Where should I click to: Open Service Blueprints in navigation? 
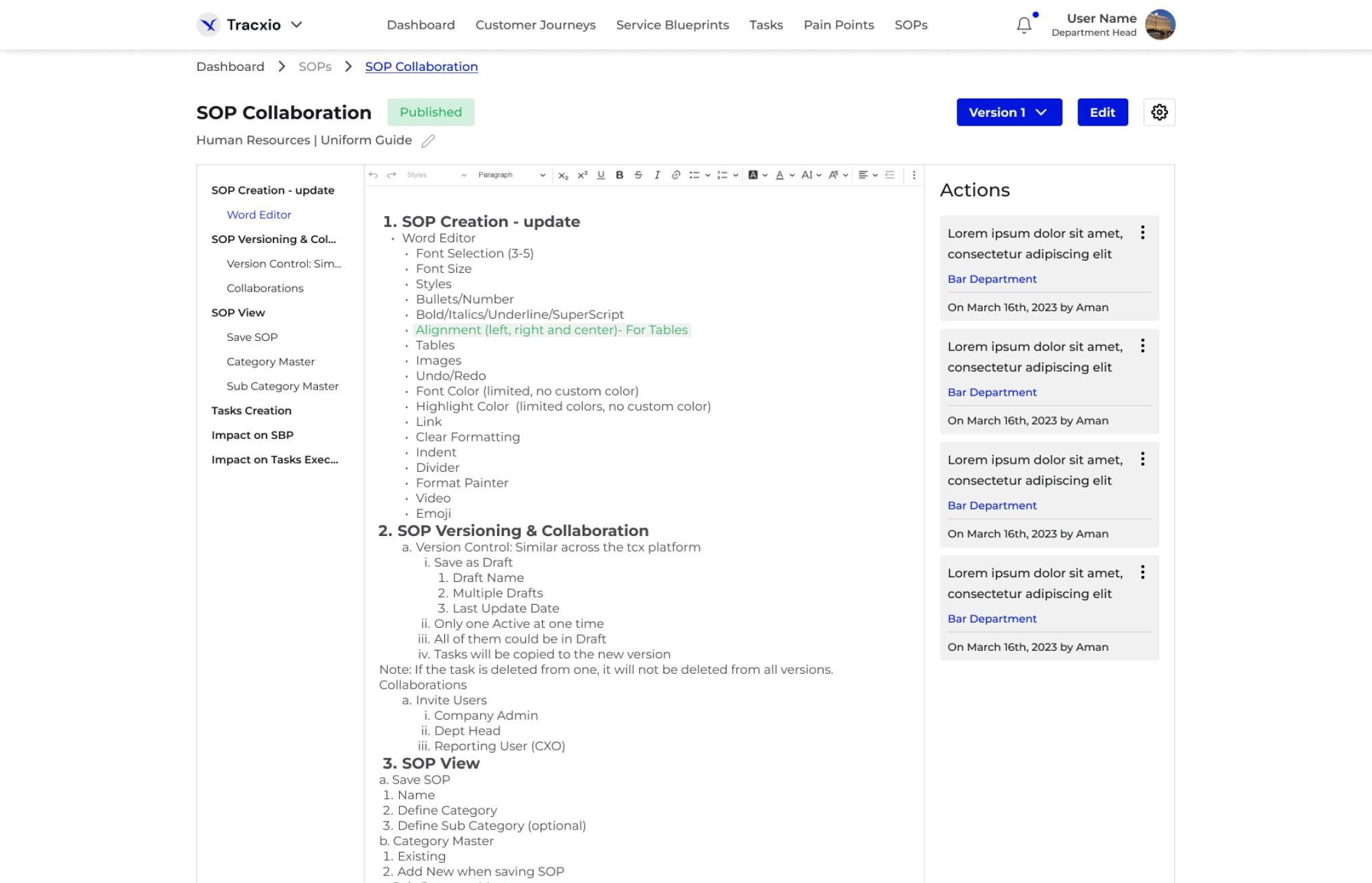tap(672, 25)
